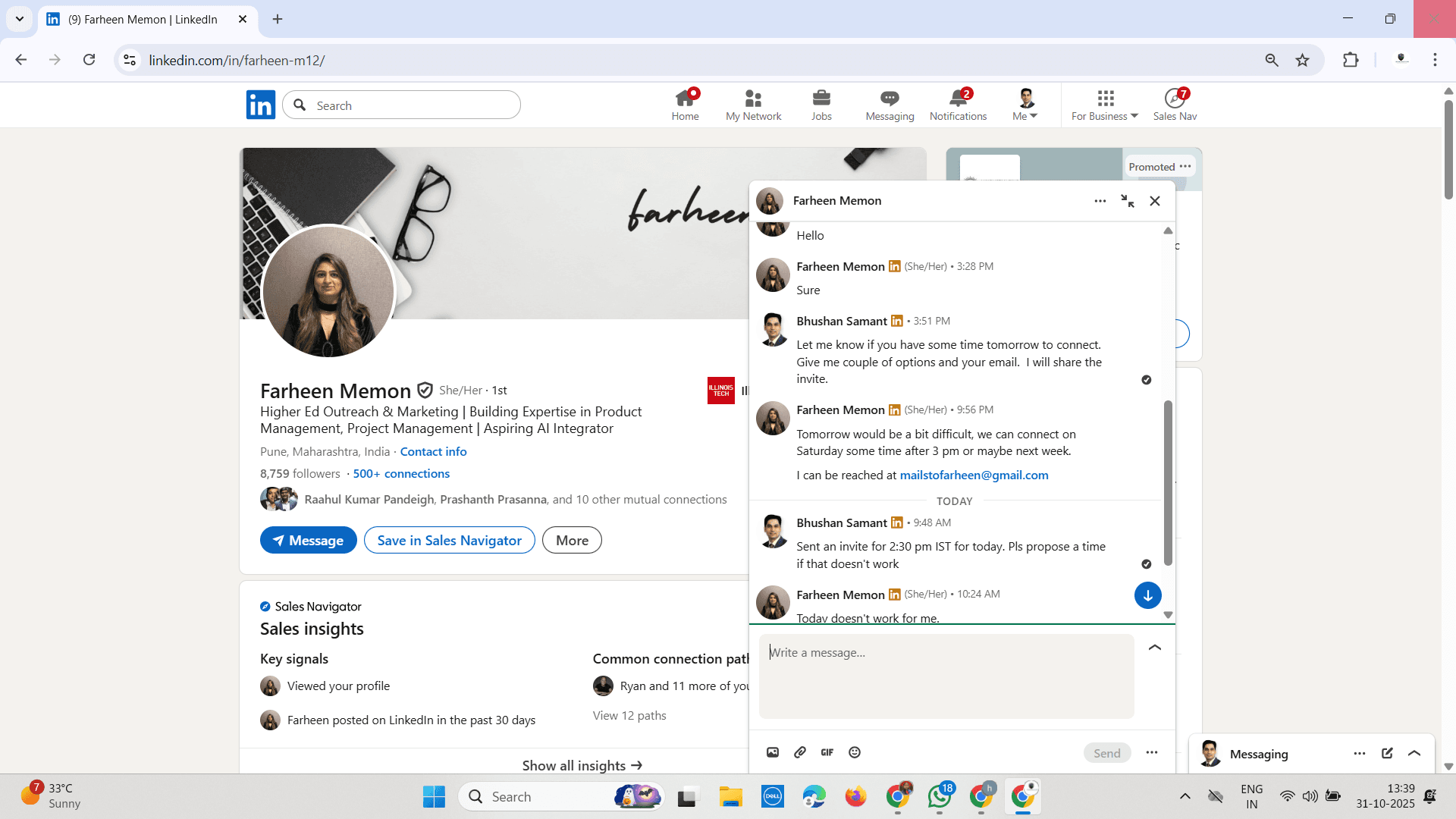Screen dimensions: 1456x819
Task: Expand For Business dropdown
Action: click(x=1105, y=105)
